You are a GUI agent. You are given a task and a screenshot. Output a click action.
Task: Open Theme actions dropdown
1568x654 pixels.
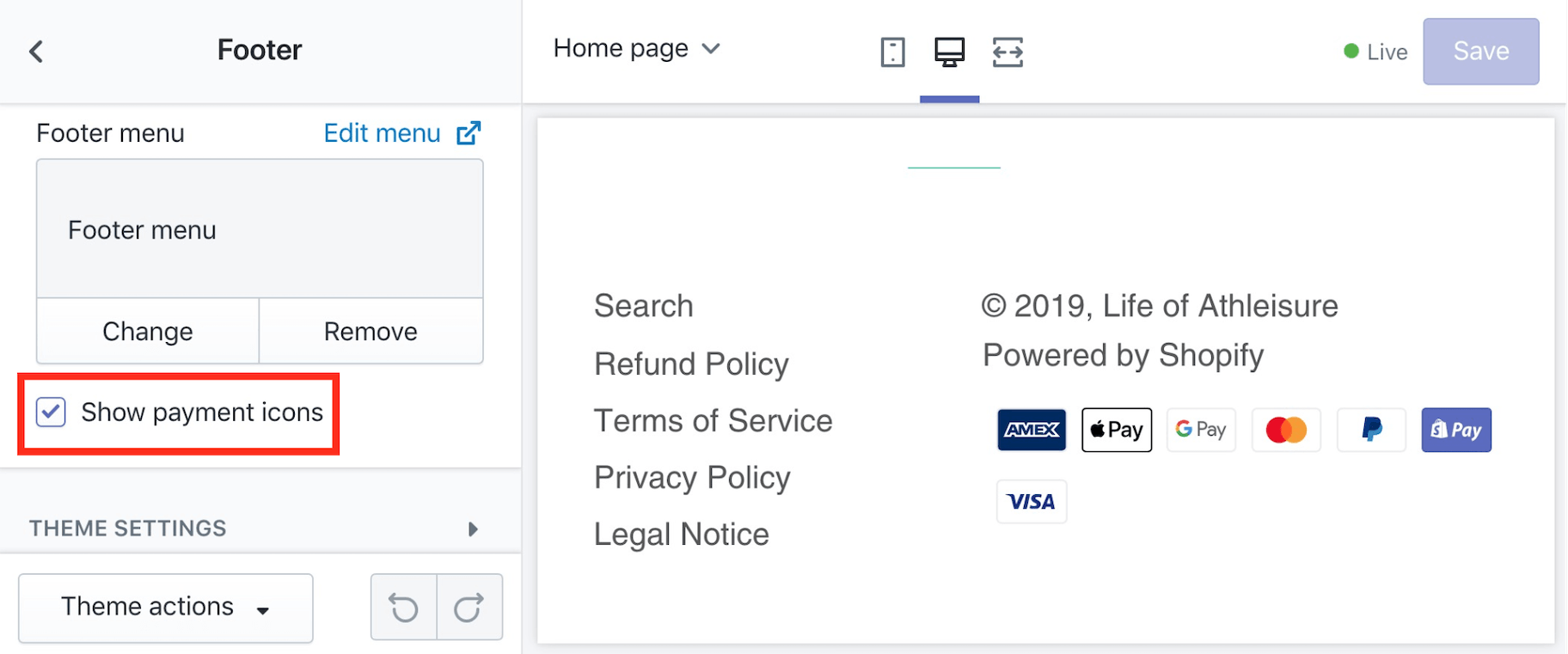coord(165,608)
